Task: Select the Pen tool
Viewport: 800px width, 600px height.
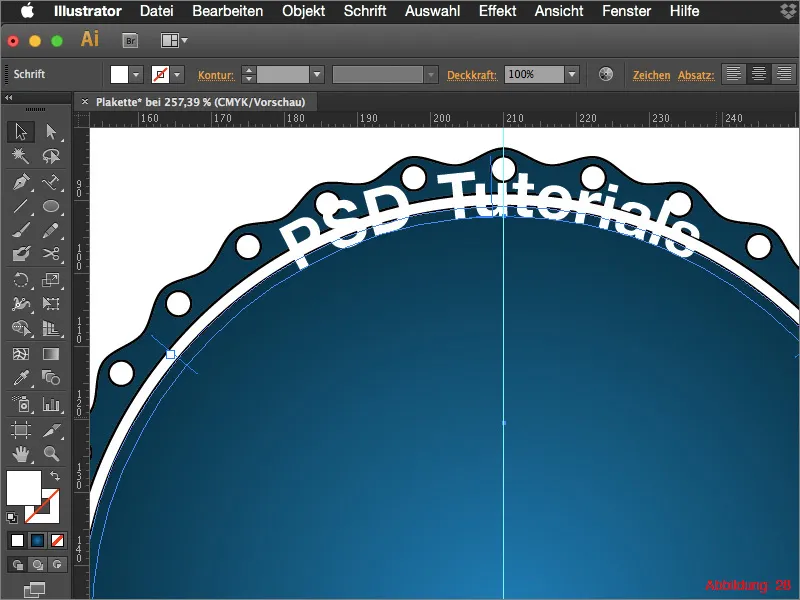Action: 21,182
